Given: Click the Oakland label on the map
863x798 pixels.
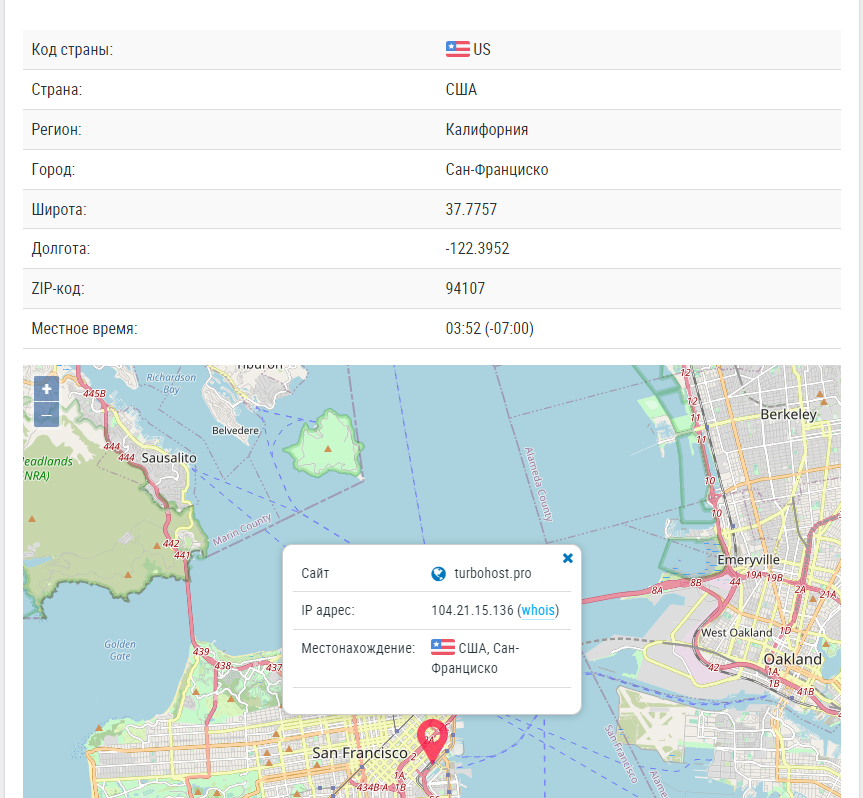Looking at the screenshot, I should pos(792,659).
